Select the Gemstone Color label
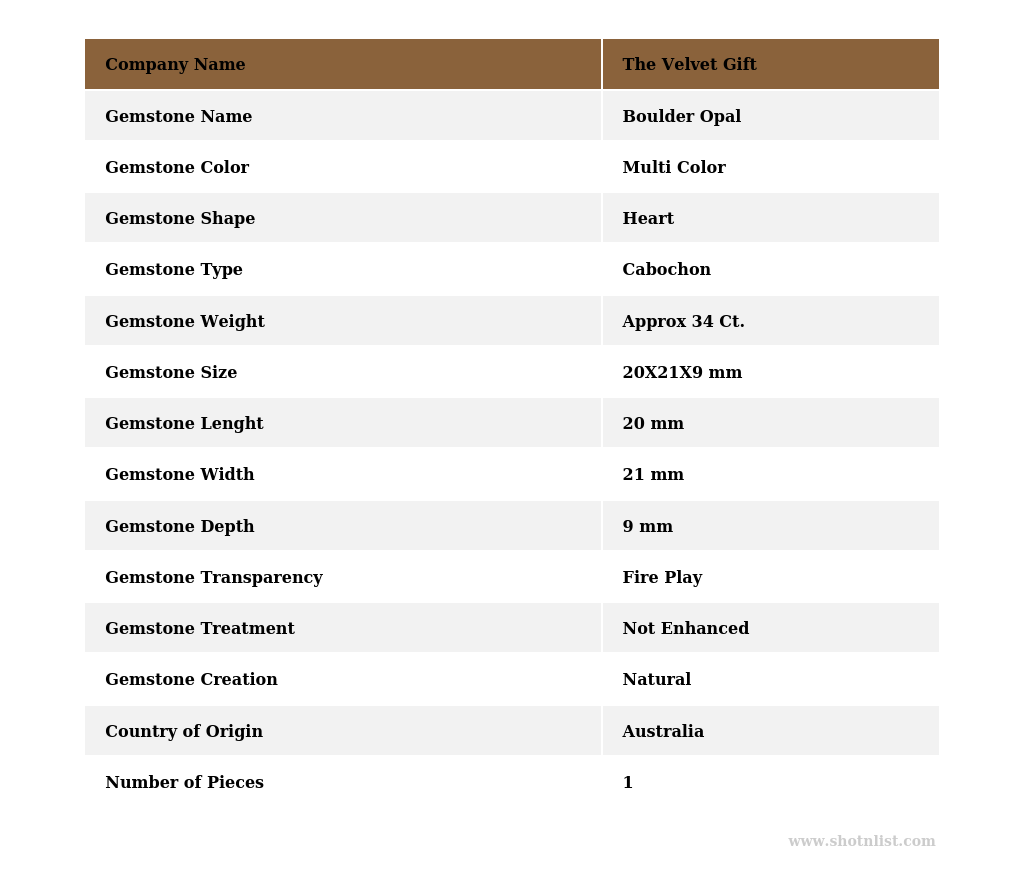1024x882 pixels. (x=177, y=168)
